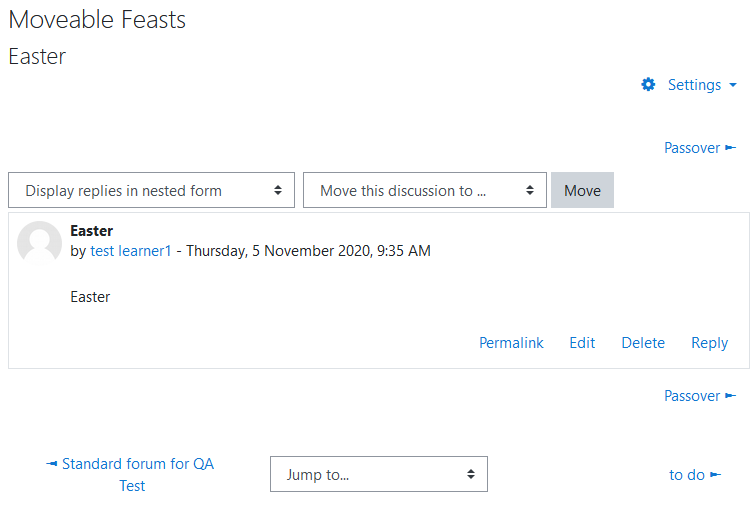The image size is (752, 506).
Task: Open the Settings dropdown caret
Action: [x=732, y=85]
